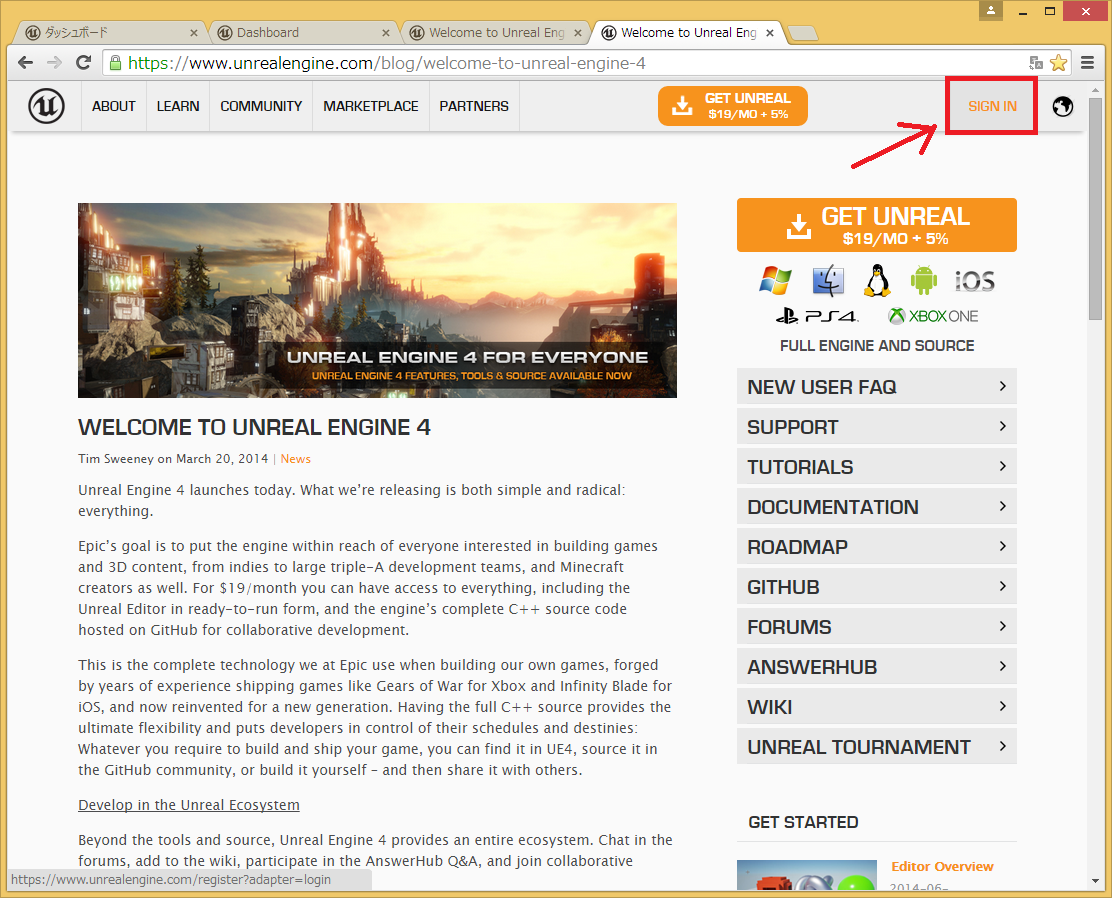
Task: Click the translate page icon in address bar
Action: [x=1035, y=62]
